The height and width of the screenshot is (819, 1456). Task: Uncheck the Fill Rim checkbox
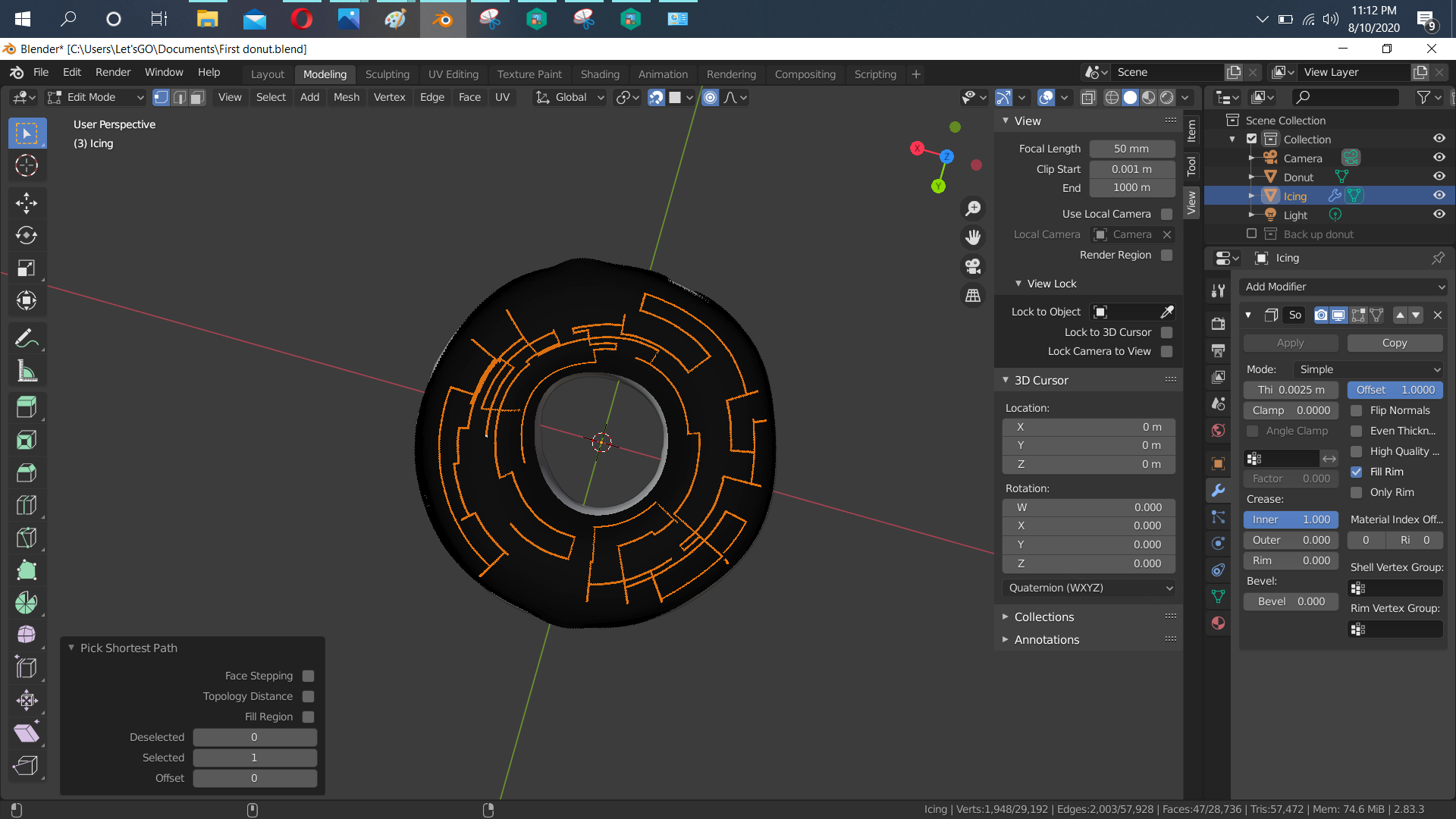[x=1357, y=472]
